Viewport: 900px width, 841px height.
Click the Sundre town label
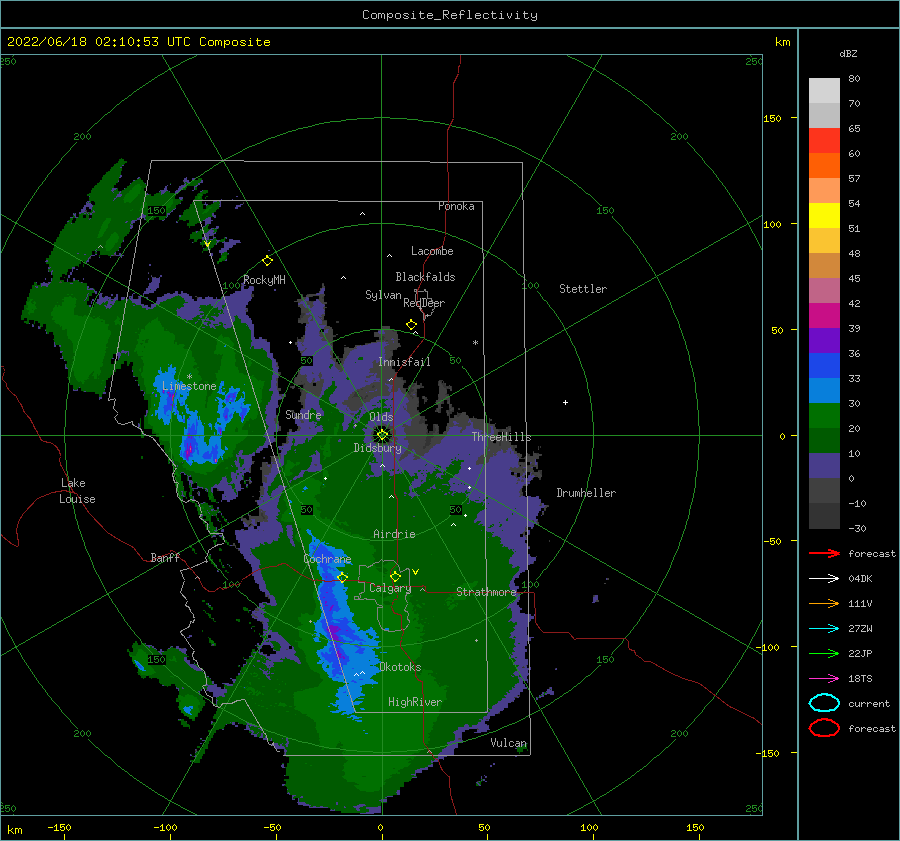[303, 414]
